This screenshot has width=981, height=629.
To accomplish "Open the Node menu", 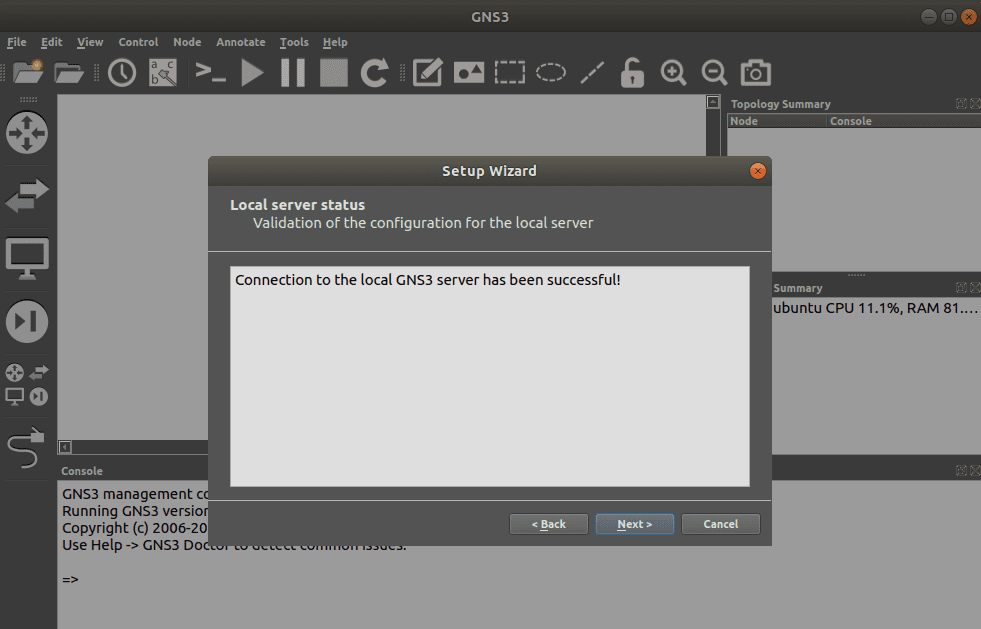I will tap(187, 42).
